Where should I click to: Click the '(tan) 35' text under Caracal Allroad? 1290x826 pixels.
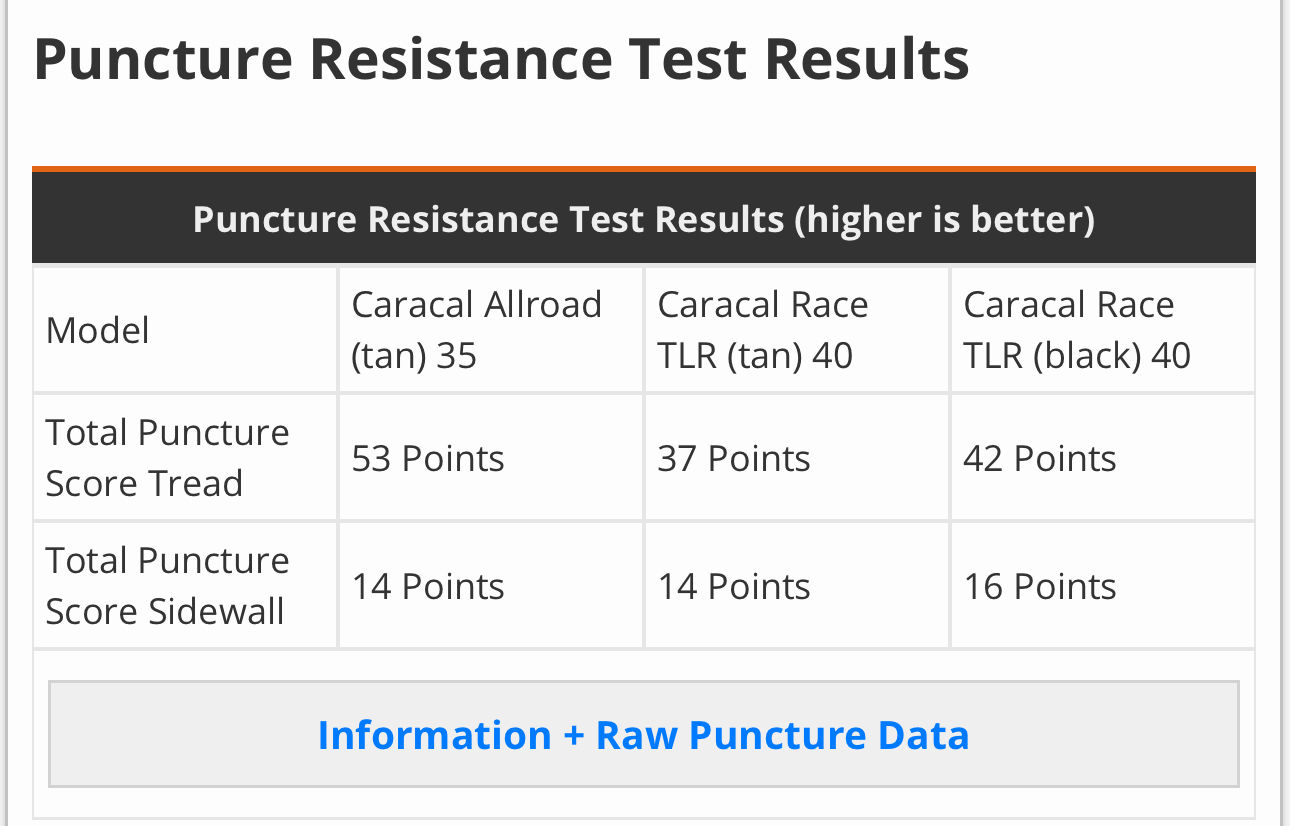pyautogui.click(x=414, y=356)
